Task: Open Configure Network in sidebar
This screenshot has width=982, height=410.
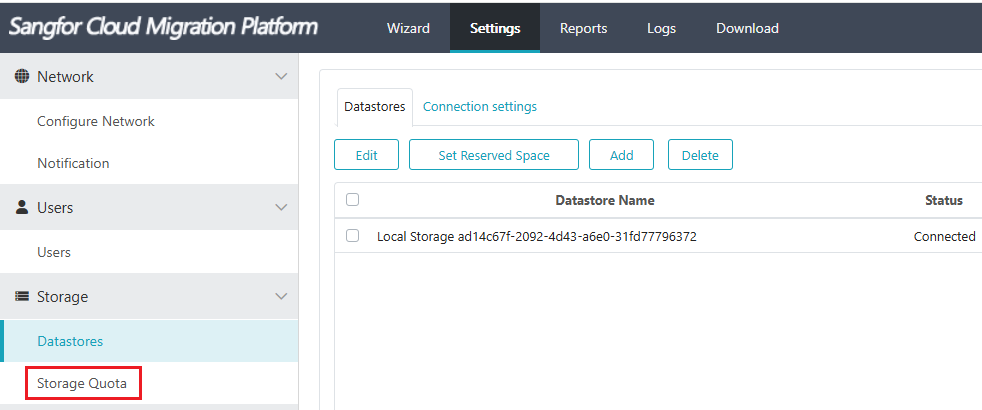Action: [x=96, y=121]
